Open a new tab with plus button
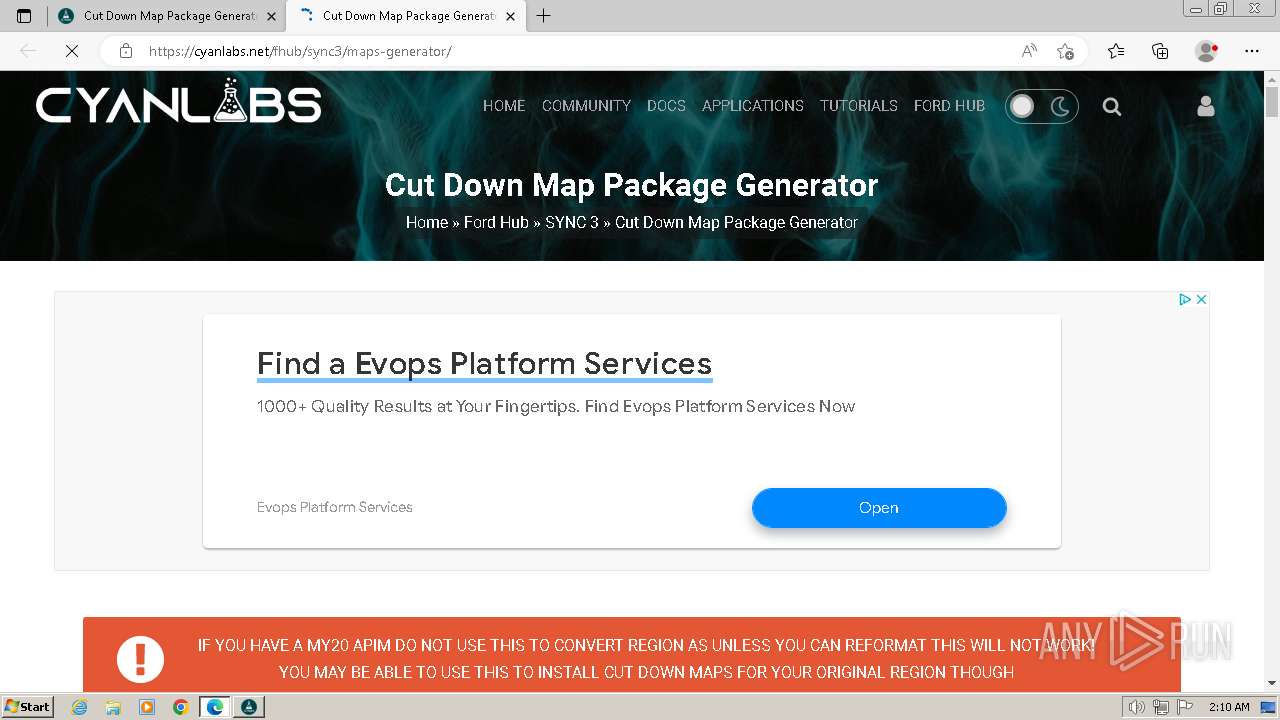This screenshot has height=720, width=1280. pos(543,16)
